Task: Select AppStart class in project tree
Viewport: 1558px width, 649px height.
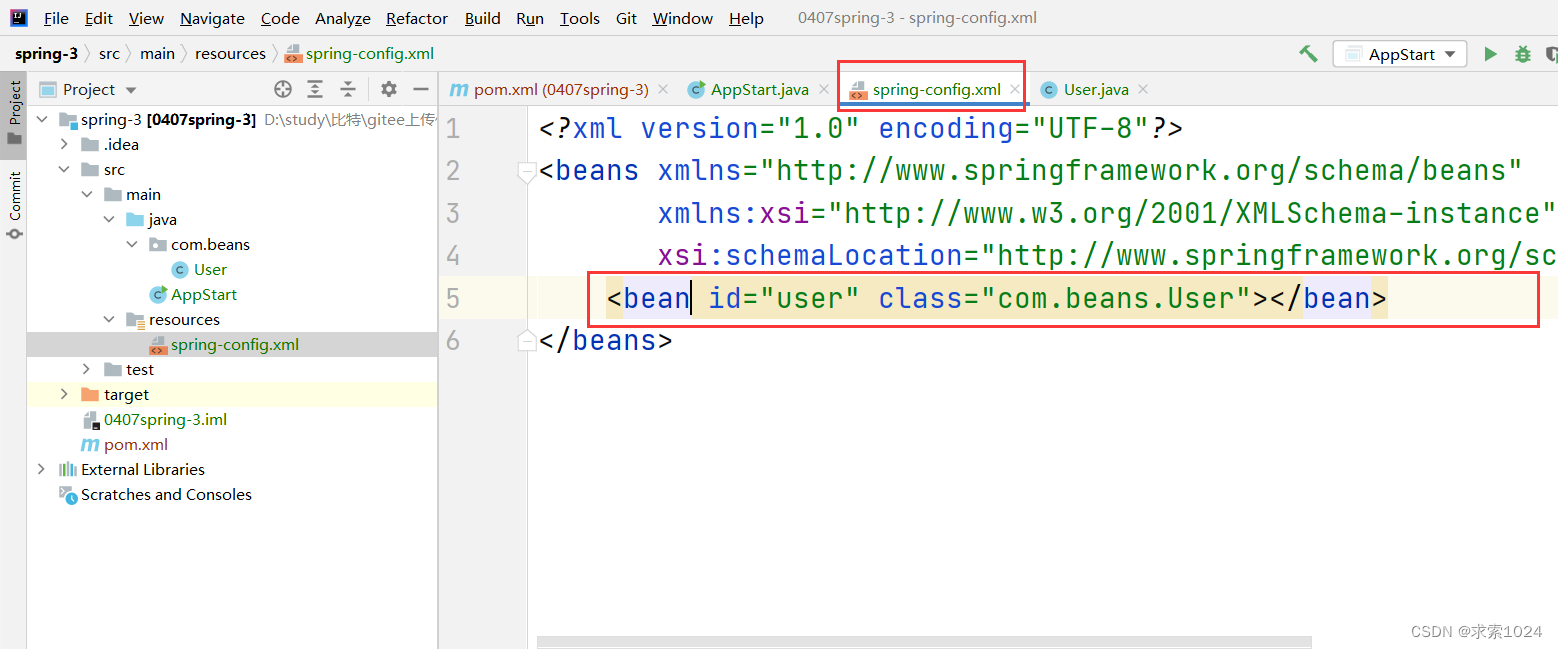Action: (x=193, y=294)
